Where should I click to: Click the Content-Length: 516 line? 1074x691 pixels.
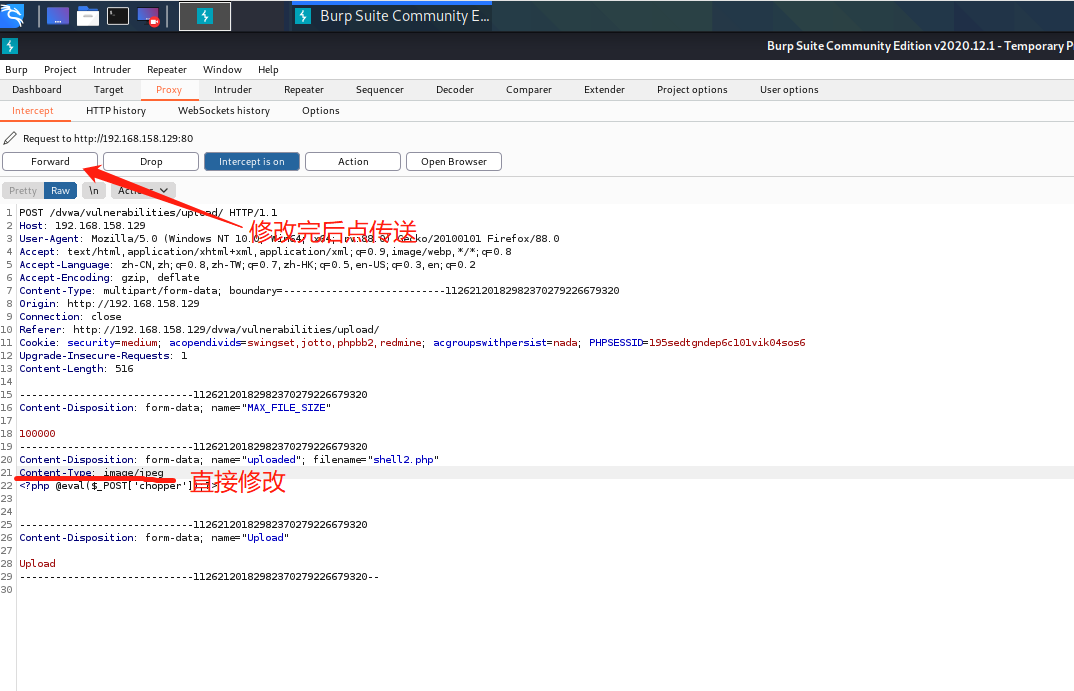[x=76, y=368]
